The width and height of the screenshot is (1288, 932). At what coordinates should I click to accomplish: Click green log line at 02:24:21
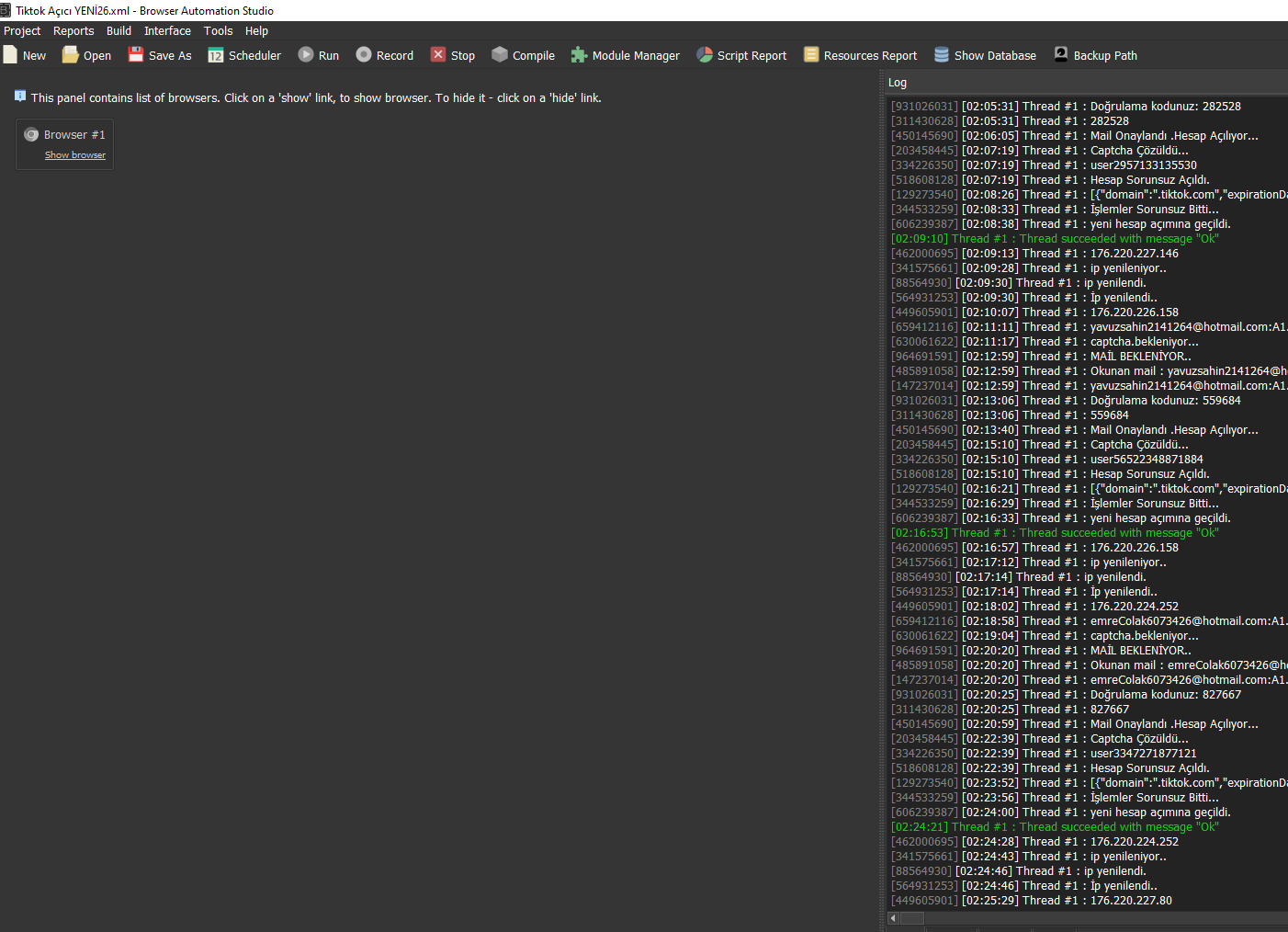1055,827
